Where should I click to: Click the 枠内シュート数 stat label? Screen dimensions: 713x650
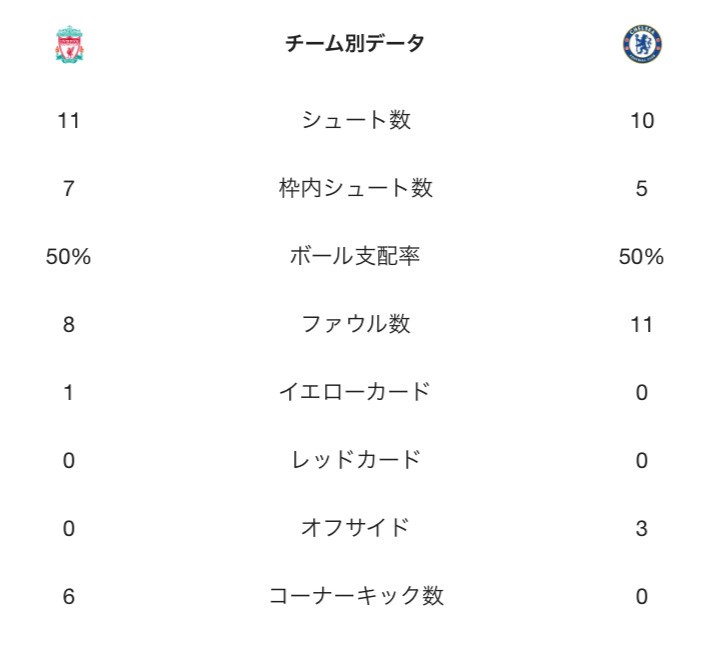356,188
